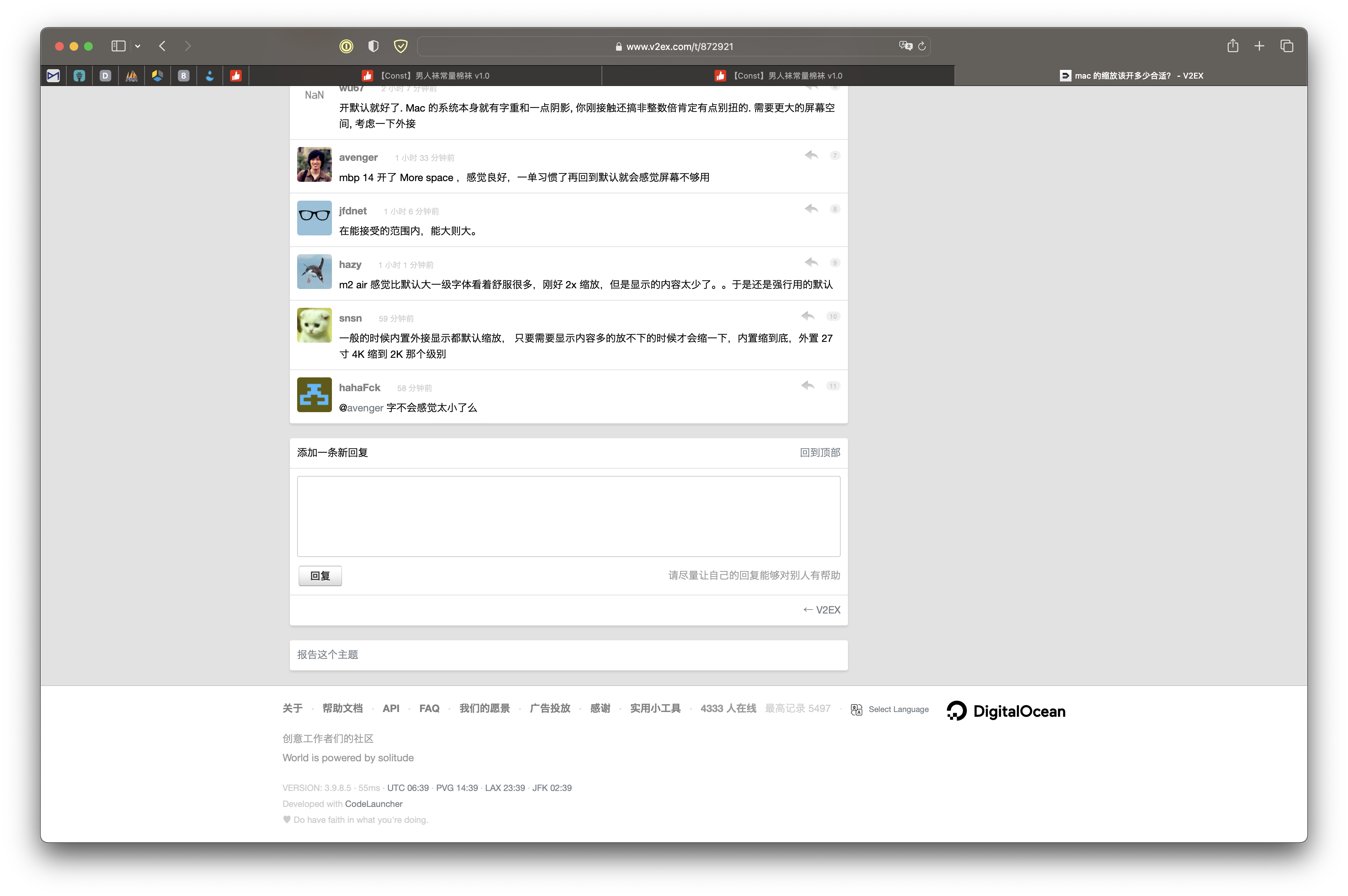This screenshot has width=1348, height=896.
Task: Expand the tab group dropdown arrow
Action: point(138,46)
